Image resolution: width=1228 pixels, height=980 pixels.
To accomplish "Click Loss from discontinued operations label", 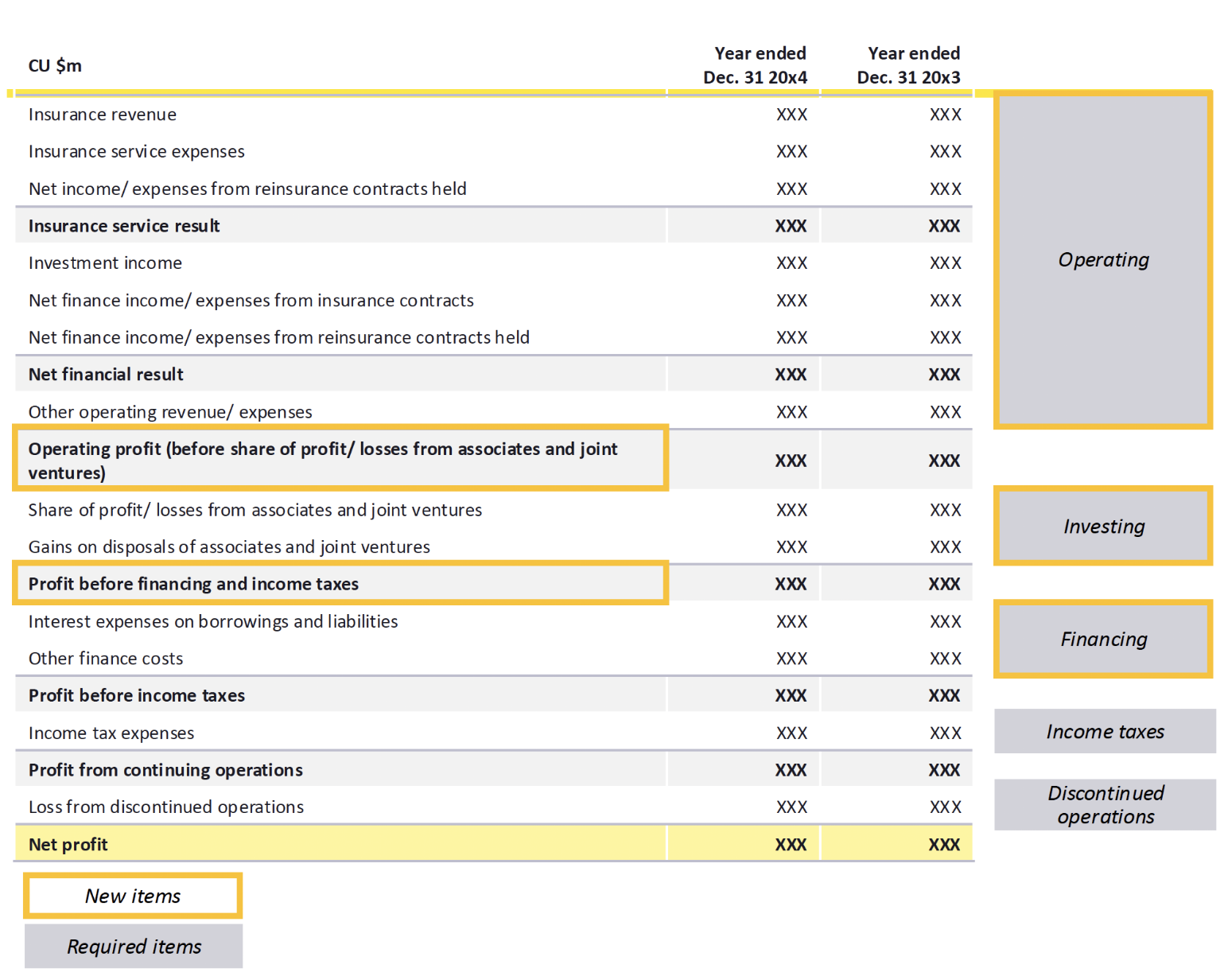I will coord(166,807).
